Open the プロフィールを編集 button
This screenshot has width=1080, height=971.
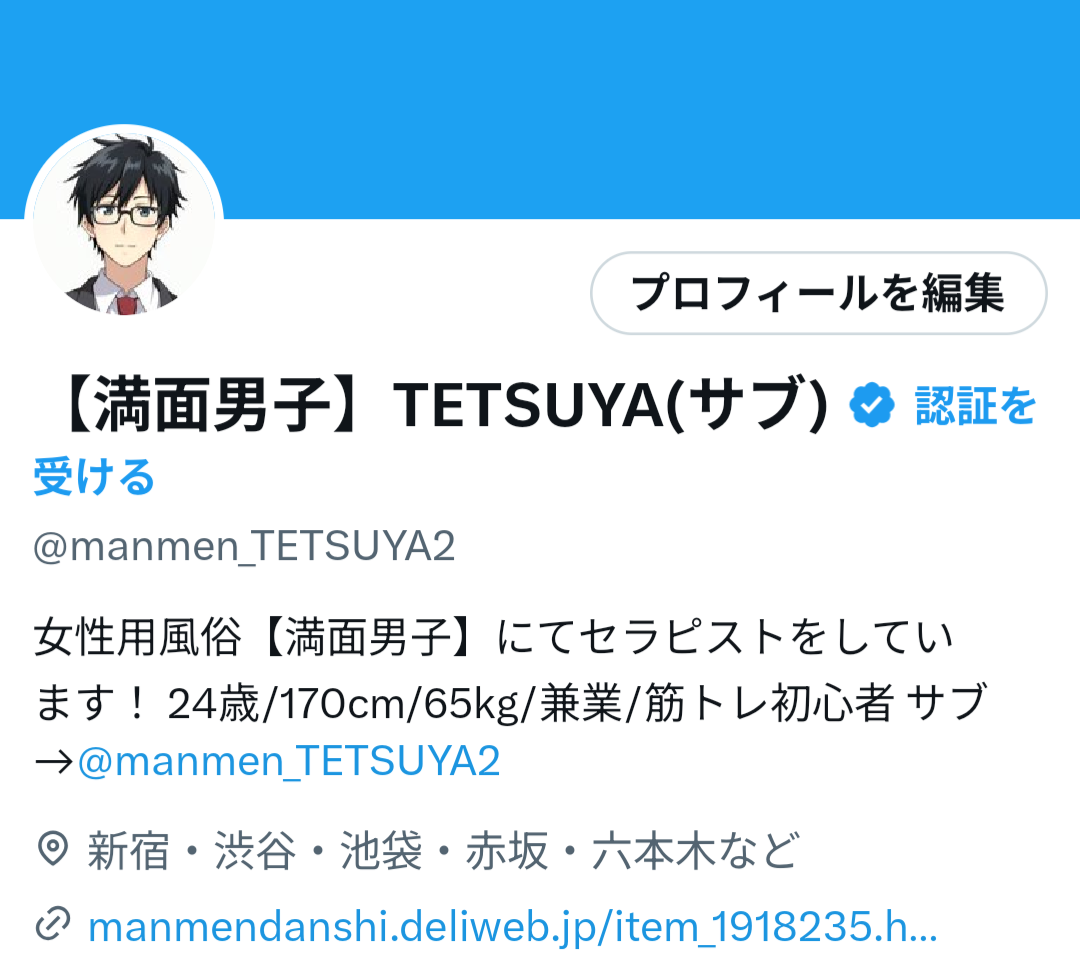818,293
